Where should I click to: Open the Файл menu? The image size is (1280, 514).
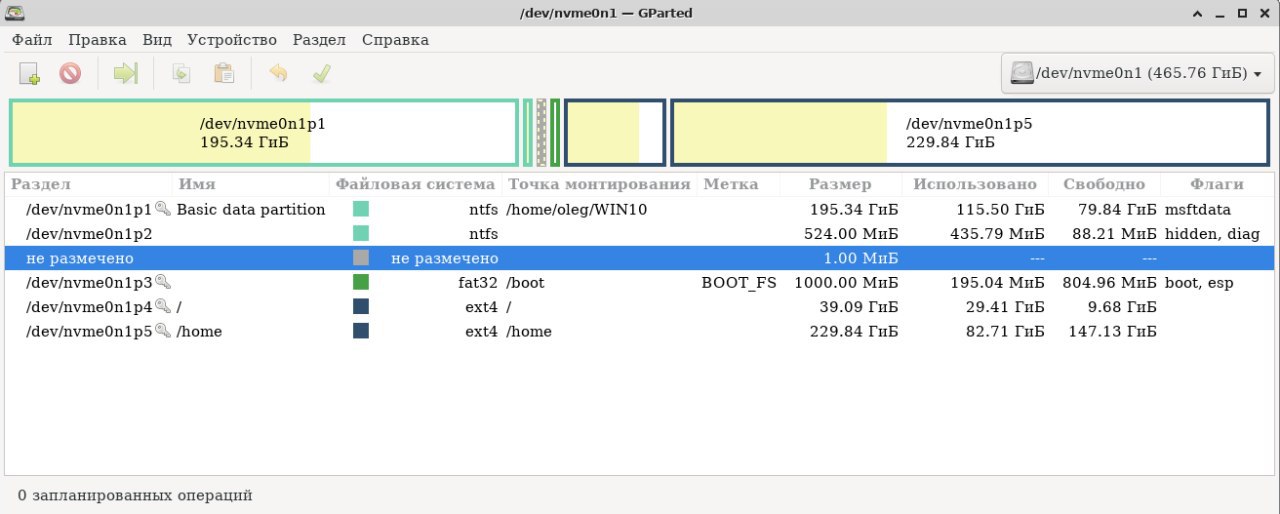pos(32,40)
